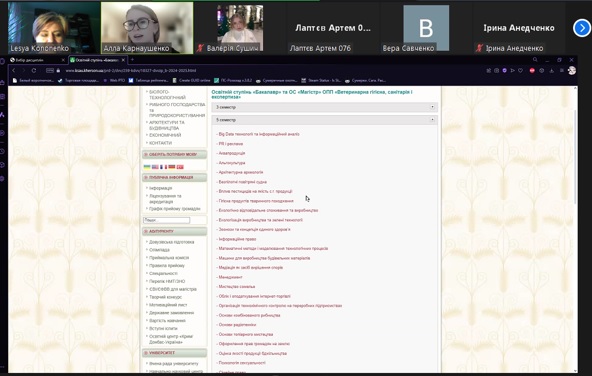Click the Пошук search input field

coord(166,220)
